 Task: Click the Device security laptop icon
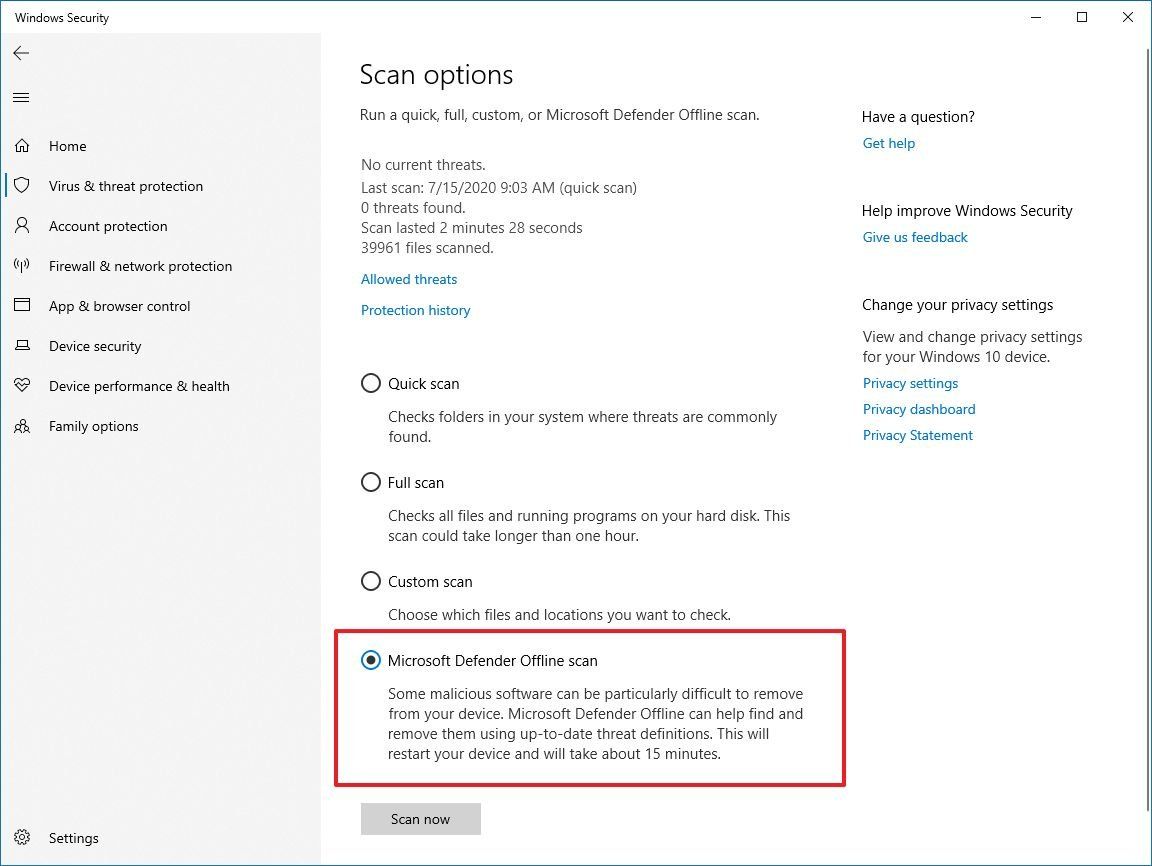(21, 346)
